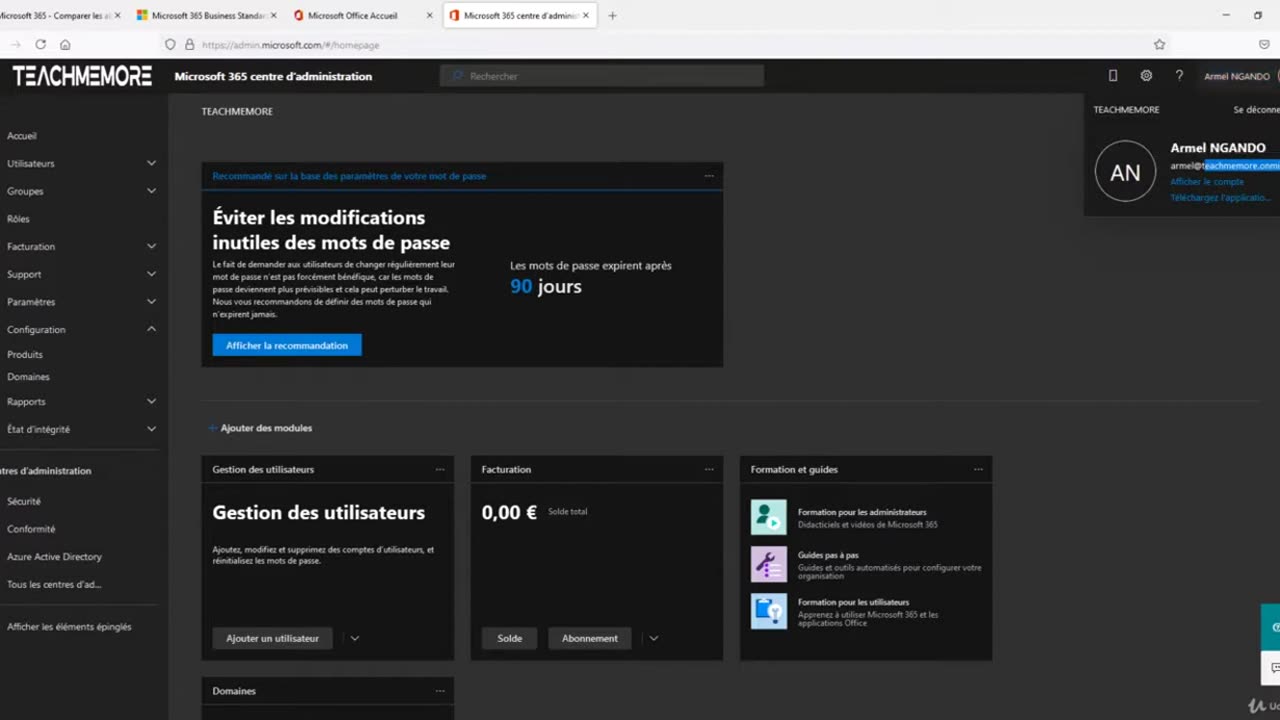The image size is (1280, 720).
Task: Open Formation pour les utilisateurs link text
Action: [x=853, y=602]
